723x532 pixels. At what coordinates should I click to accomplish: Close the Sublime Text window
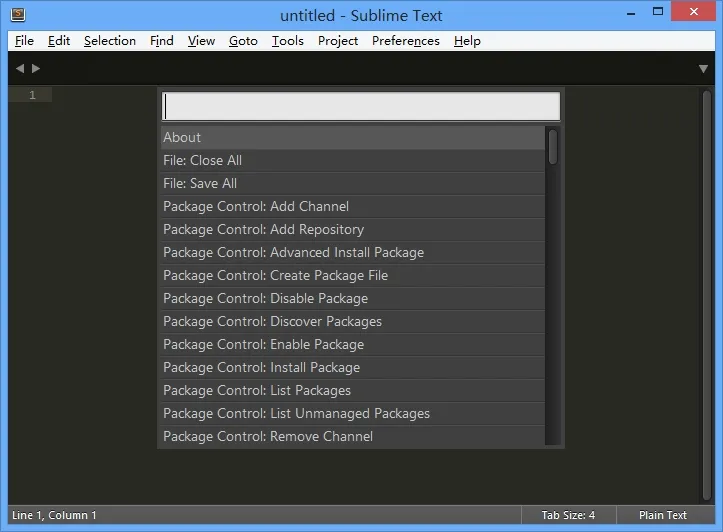coord(693,12)
